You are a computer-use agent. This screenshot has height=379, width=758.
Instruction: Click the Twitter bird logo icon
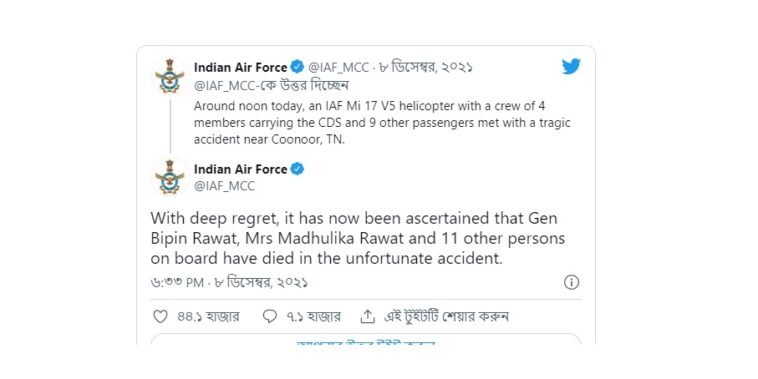[x=571, y=66]
